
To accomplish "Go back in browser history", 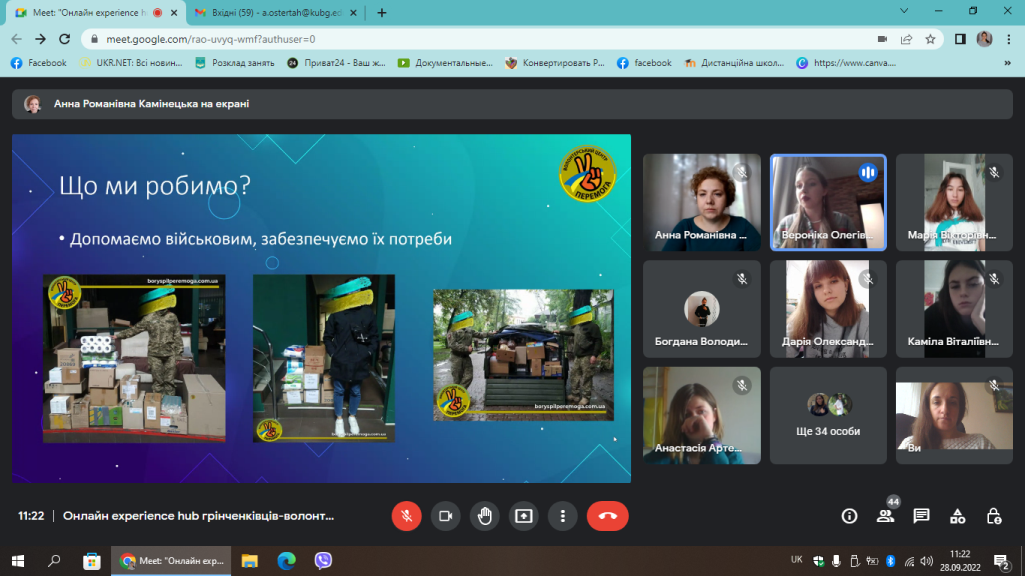I will point(16,39).
